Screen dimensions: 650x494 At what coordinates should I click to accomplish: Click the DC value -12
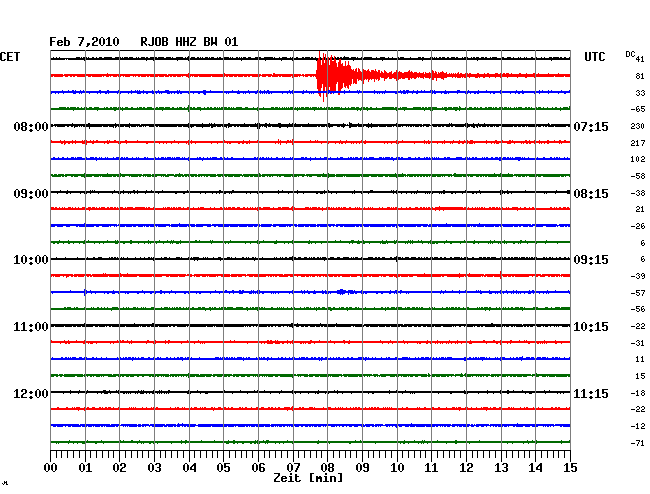tap(638, 426)
